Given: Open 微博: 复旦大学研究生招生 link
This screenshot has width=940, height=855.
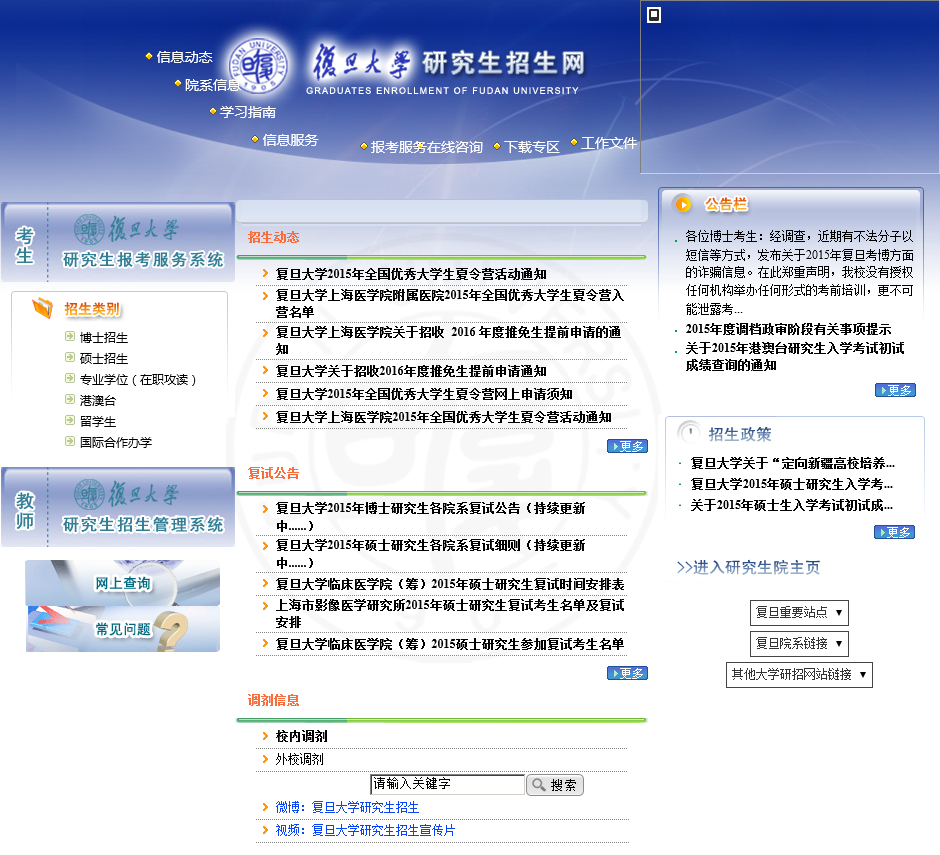Looking at the screenshot, I should [347, 807].
